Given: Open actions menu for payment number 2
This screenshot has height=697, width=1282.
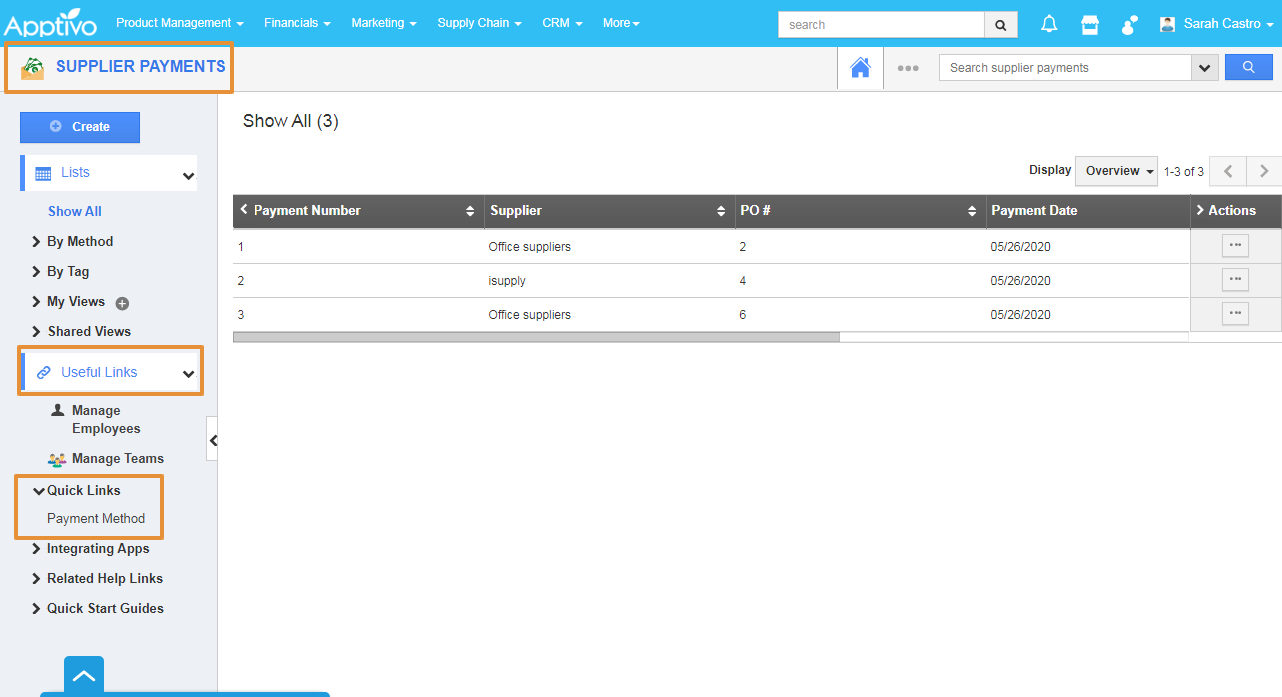Looking at the screenshot, I should (1235, 280).
